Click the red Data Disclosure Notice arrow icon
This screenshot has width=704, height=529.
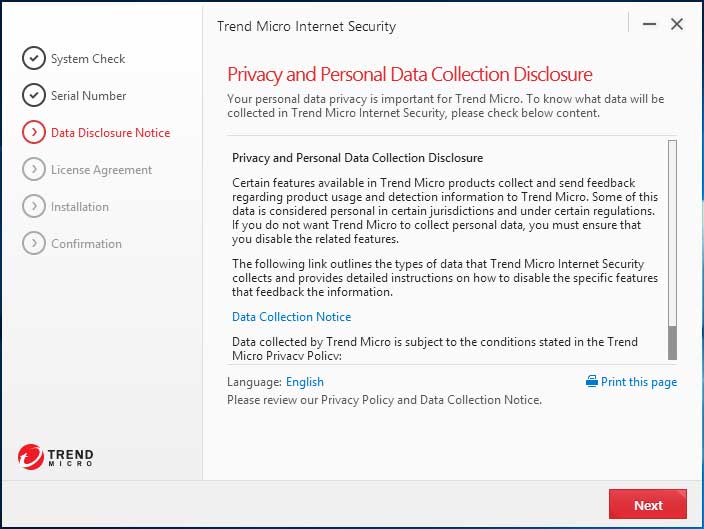tap(34, 132)
